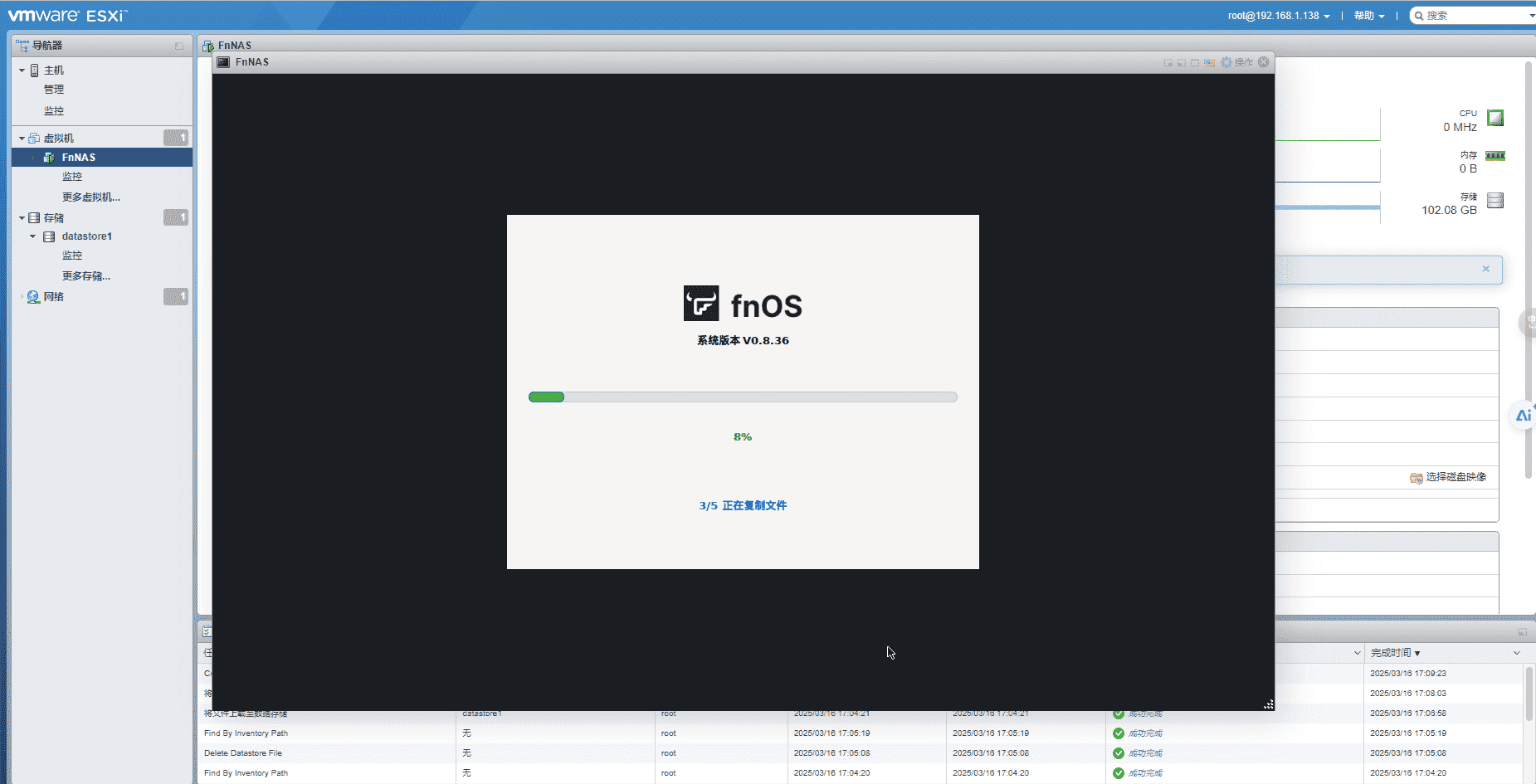Click the 网络 globe icon in navigator

[x=33, y=297]
